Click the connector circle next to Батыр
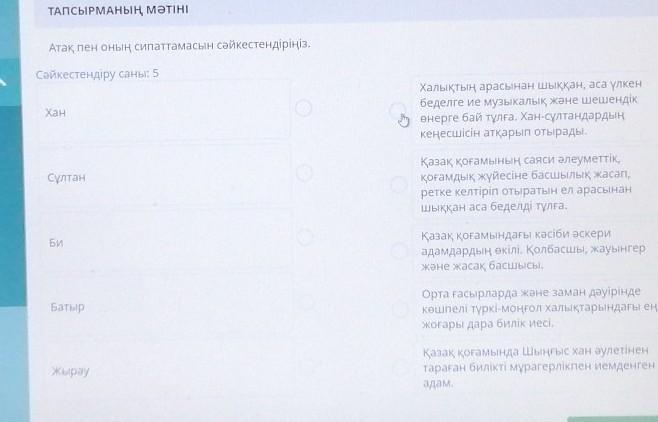 (306, 302)
